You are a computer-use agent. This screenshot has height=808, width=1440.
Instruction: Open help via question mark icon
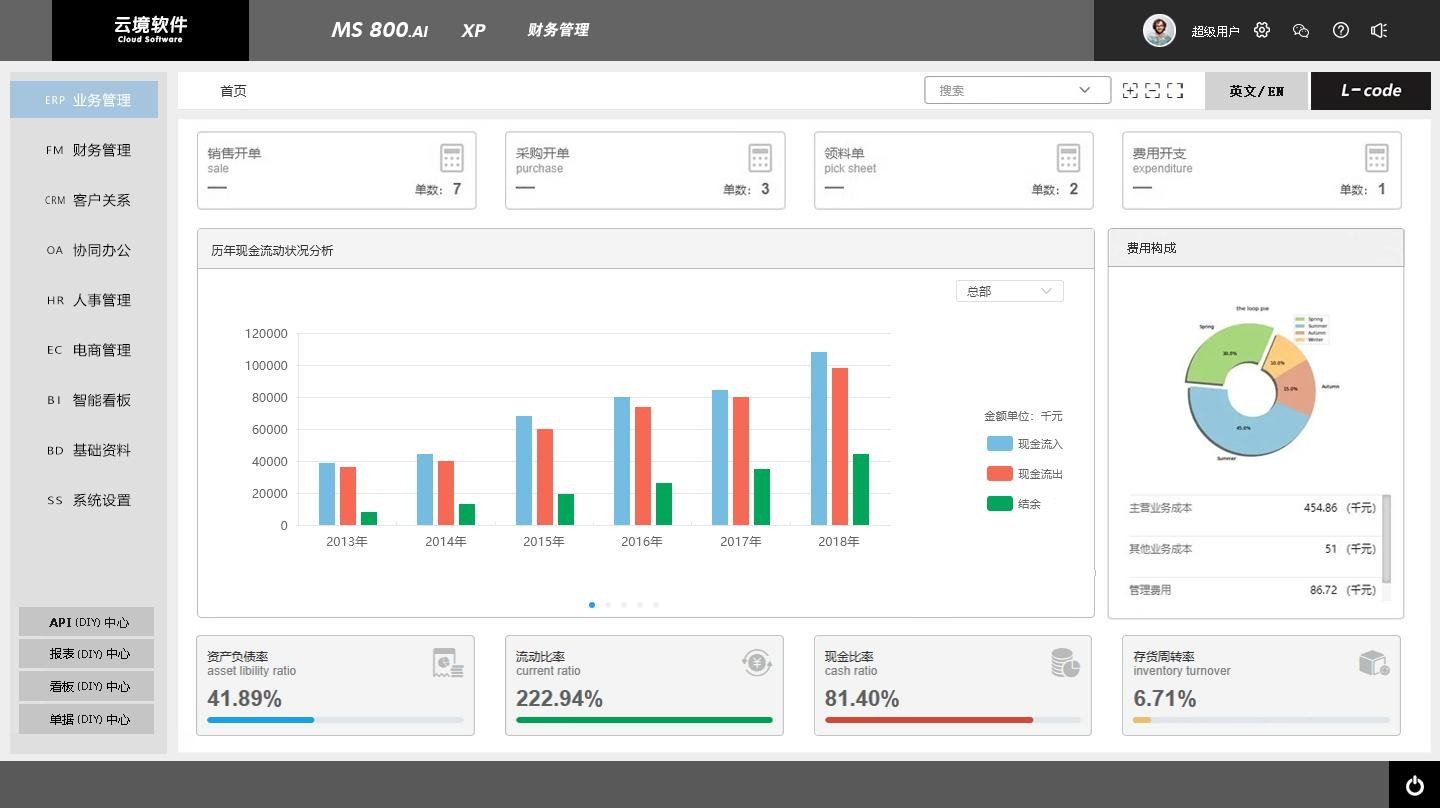(x=1341, y=30)
